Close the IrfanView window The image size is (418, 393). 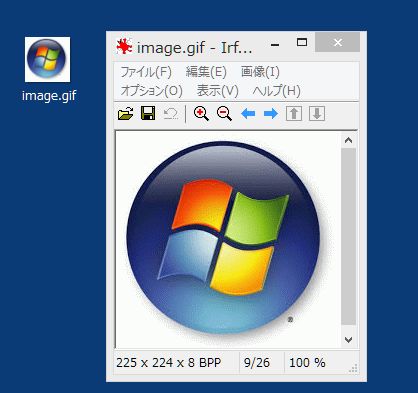[338, 42]
